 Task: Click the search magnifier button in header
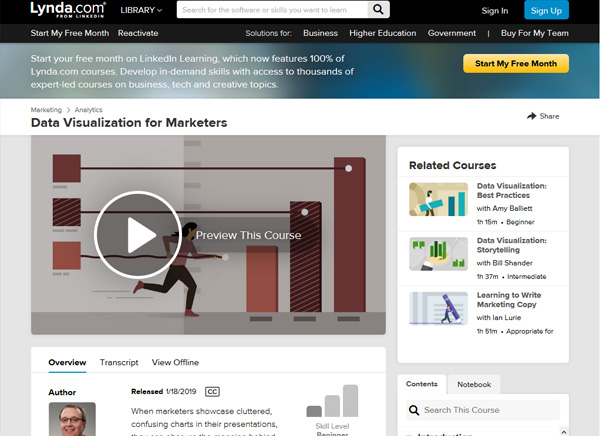click(x=378, y=10)
